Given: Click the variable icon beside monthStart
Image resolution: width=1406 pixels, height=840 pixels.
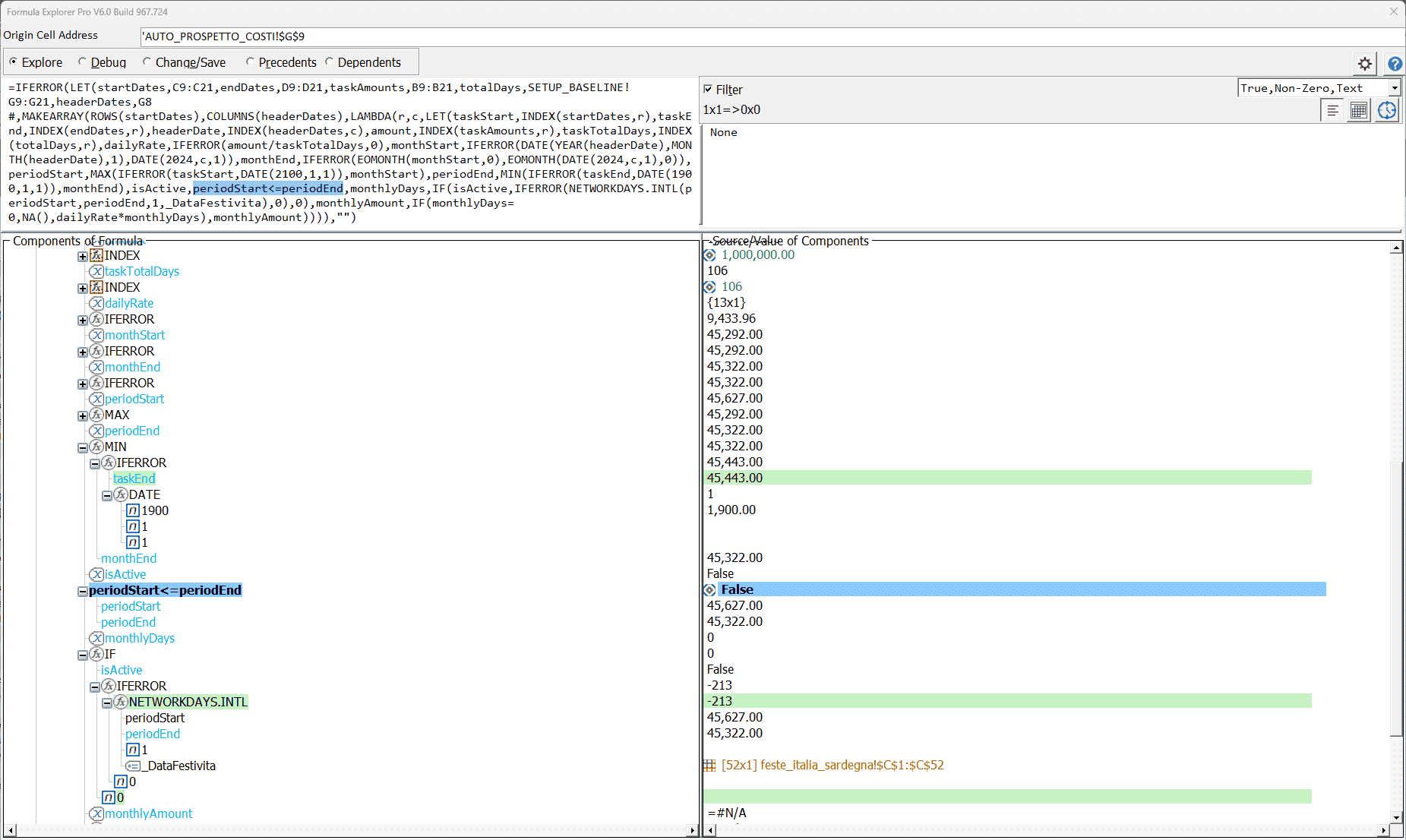Looking at the screenshot, I should pos(96,335).
